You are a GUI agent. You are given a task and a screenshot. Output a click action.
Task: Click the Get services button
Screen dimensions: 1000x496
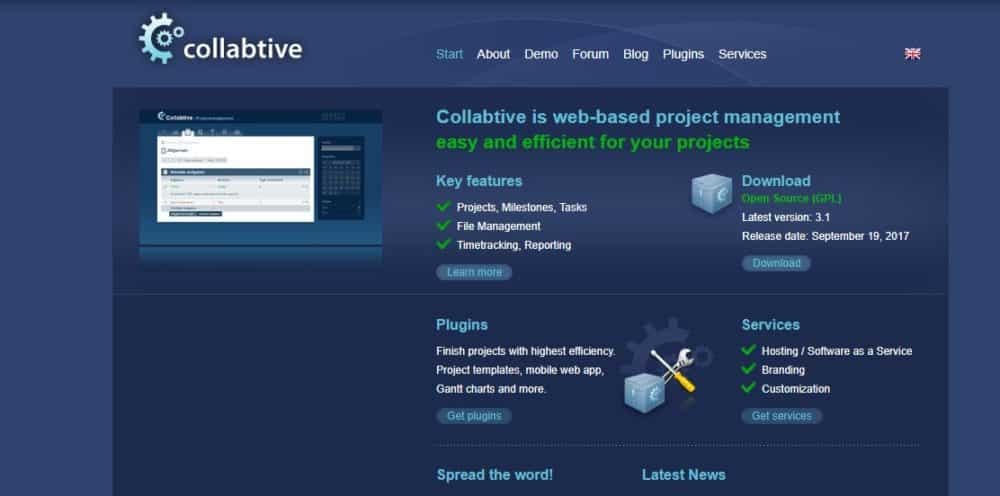pos(781,416)
